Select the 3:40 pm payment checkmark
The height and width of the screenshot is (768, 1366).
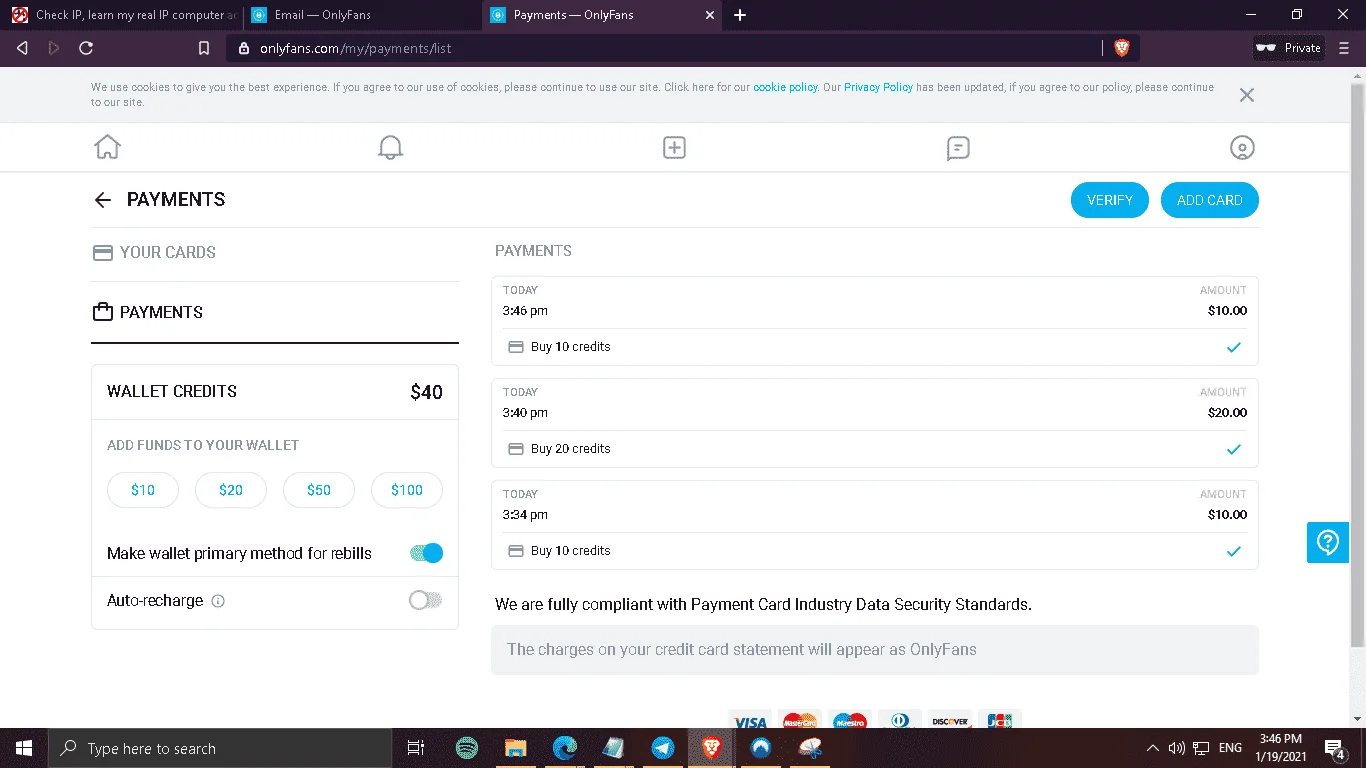tap(1234, 449)
